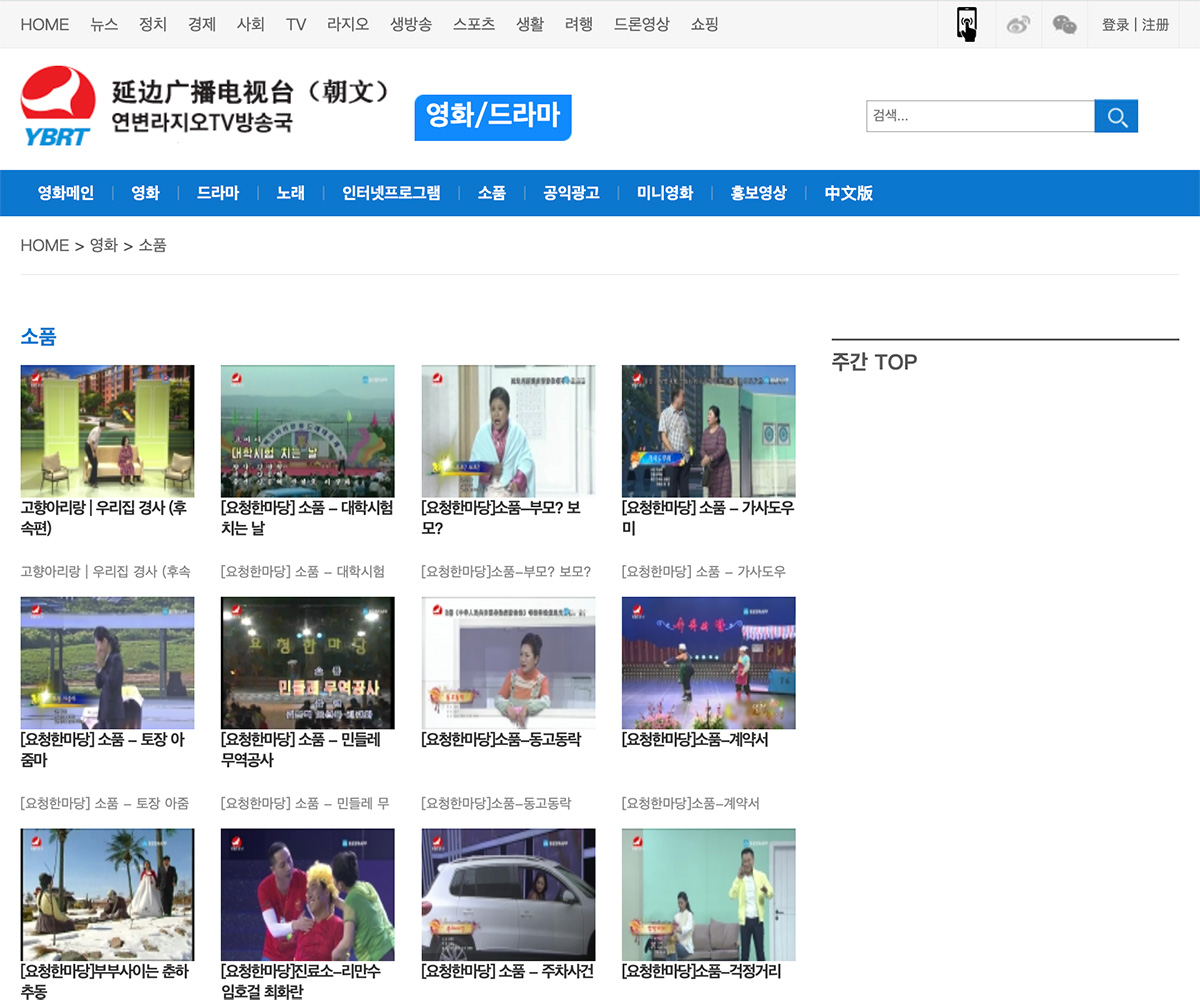The image size is (1200, 1000).
Task: Select the 스포츠 tab
Action: (x=473, y=24)
